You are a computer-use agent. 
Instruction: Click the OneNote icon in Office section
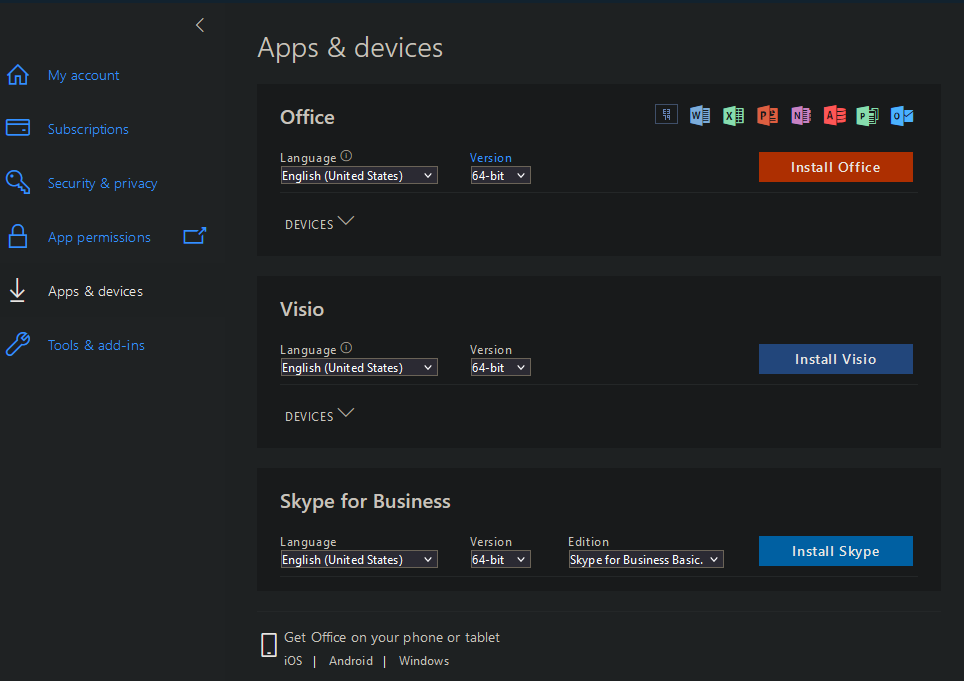801,115
